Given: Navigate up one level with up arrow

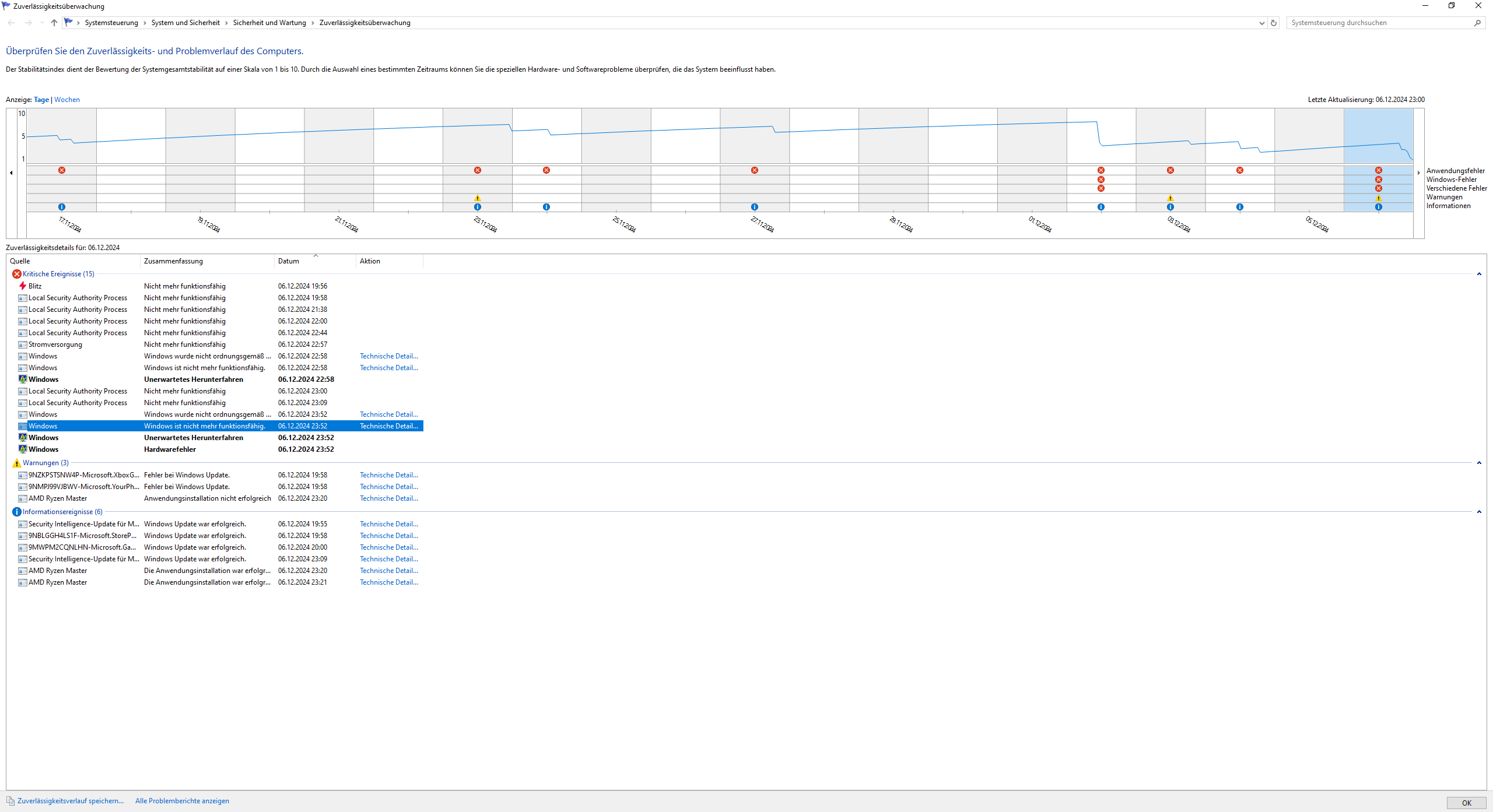Looking at the screenshot, I should click(54, 23).
